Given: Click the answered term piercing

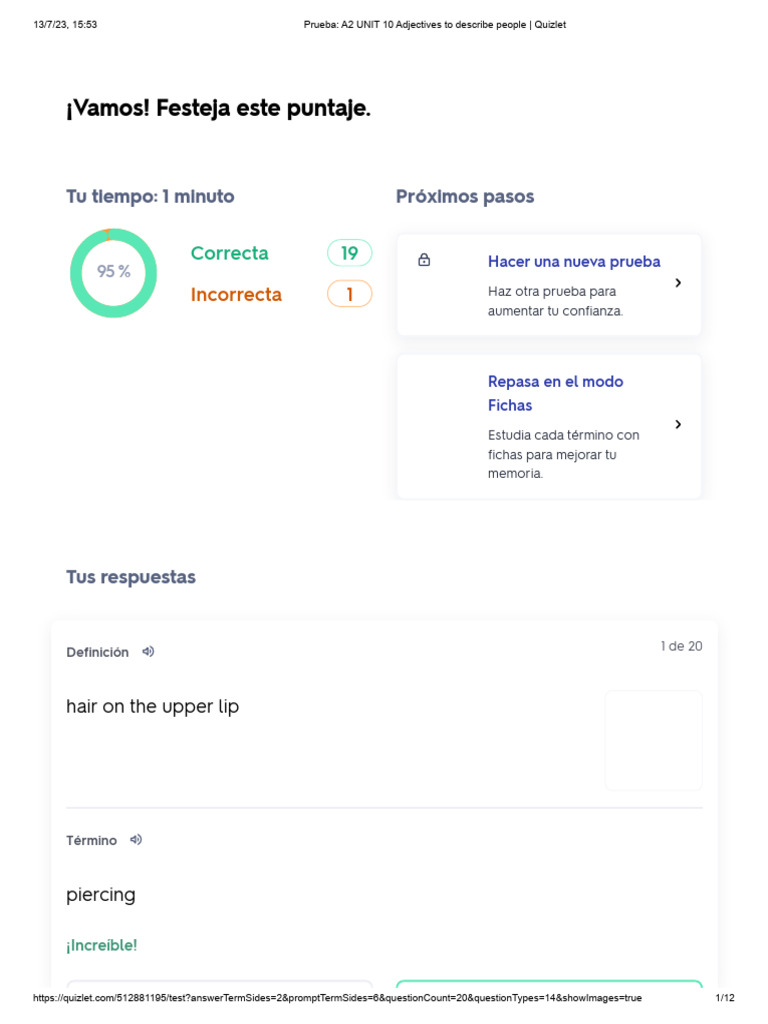Looking at the screenshot, I should (101, 894).
